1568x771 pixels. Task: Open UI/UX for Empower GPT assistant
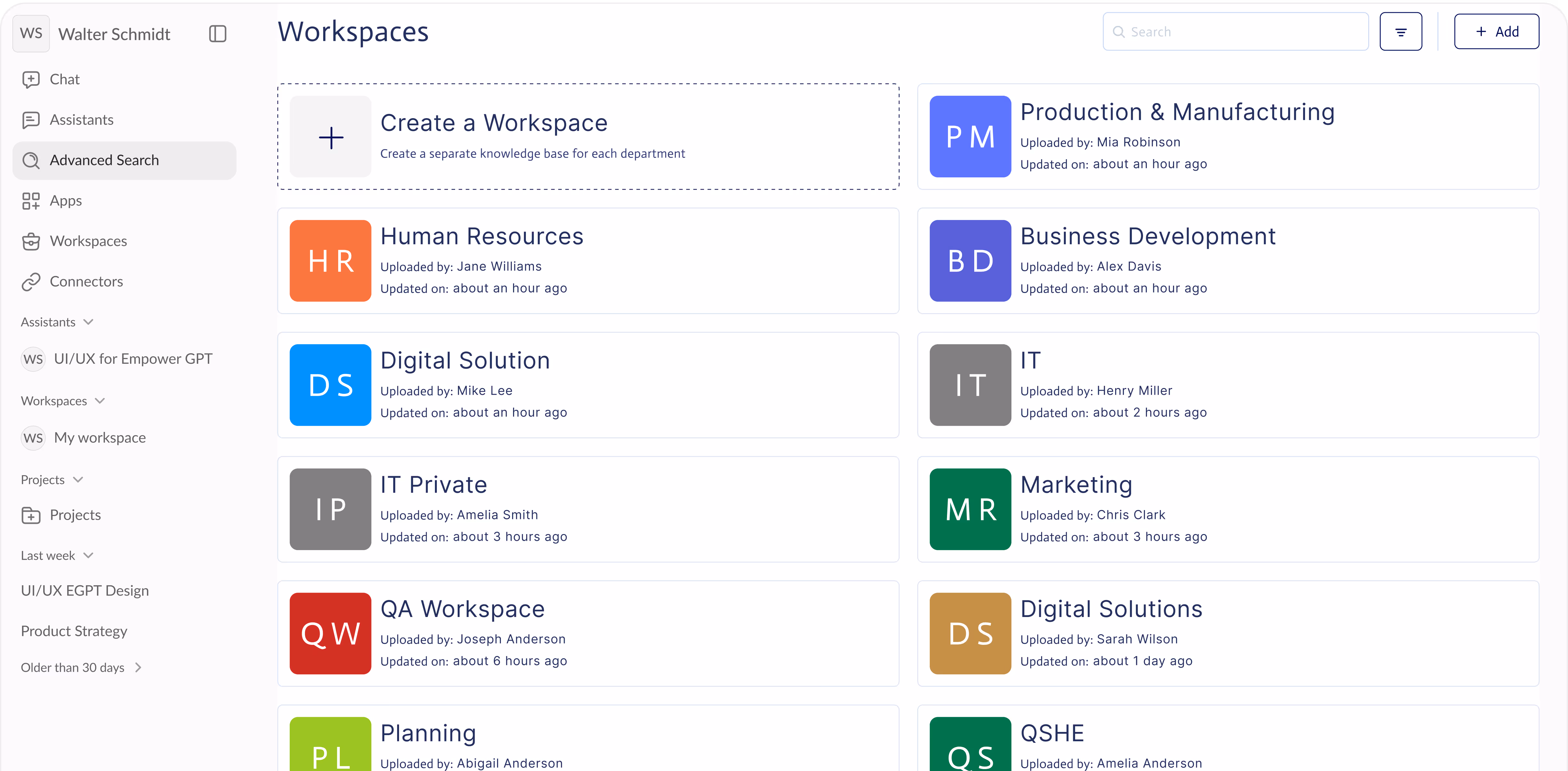tap(133, 359)
